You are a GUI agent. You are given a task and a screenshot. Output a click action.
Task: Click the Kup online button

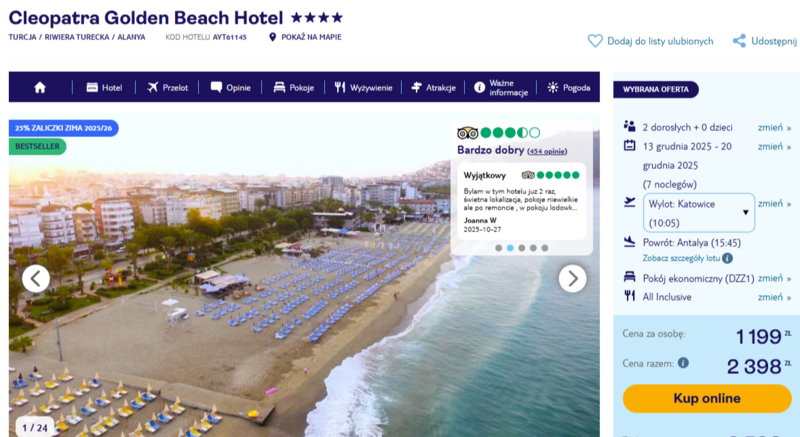pyautogui.click(x=706, y=398)
